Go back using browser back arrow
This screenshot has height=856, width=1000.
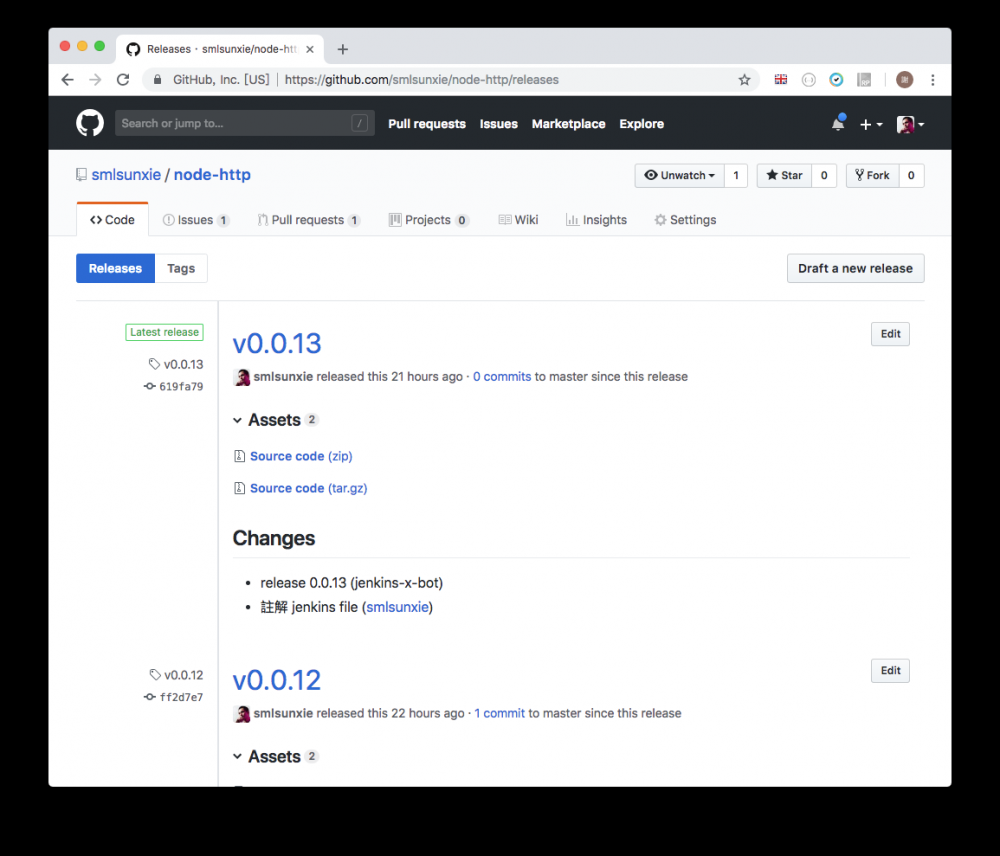pyautogui.click(x=68, y=80)
